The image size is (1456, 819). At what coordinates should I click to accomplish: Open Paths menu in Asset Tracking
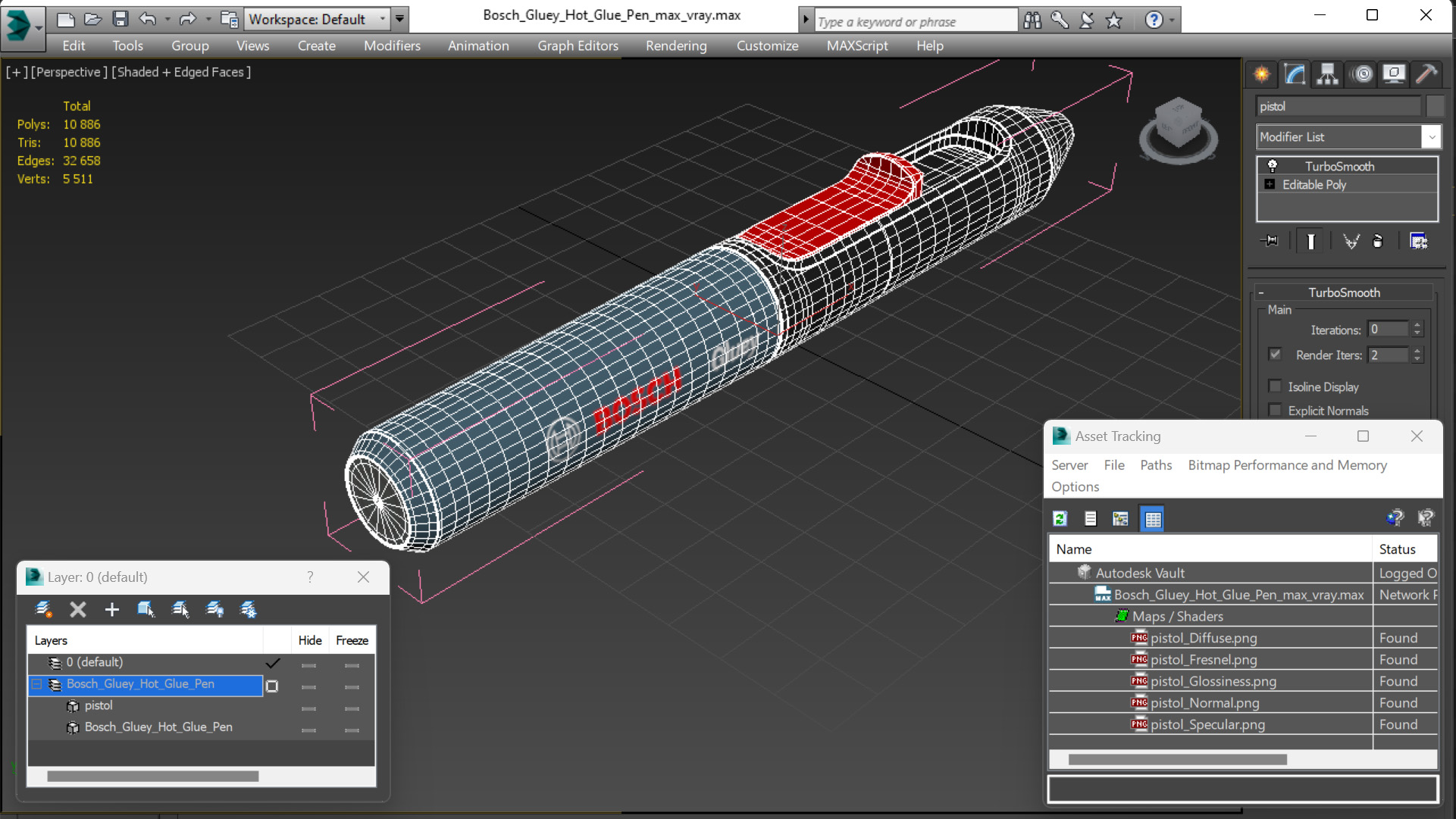(x=1155, y=464)
